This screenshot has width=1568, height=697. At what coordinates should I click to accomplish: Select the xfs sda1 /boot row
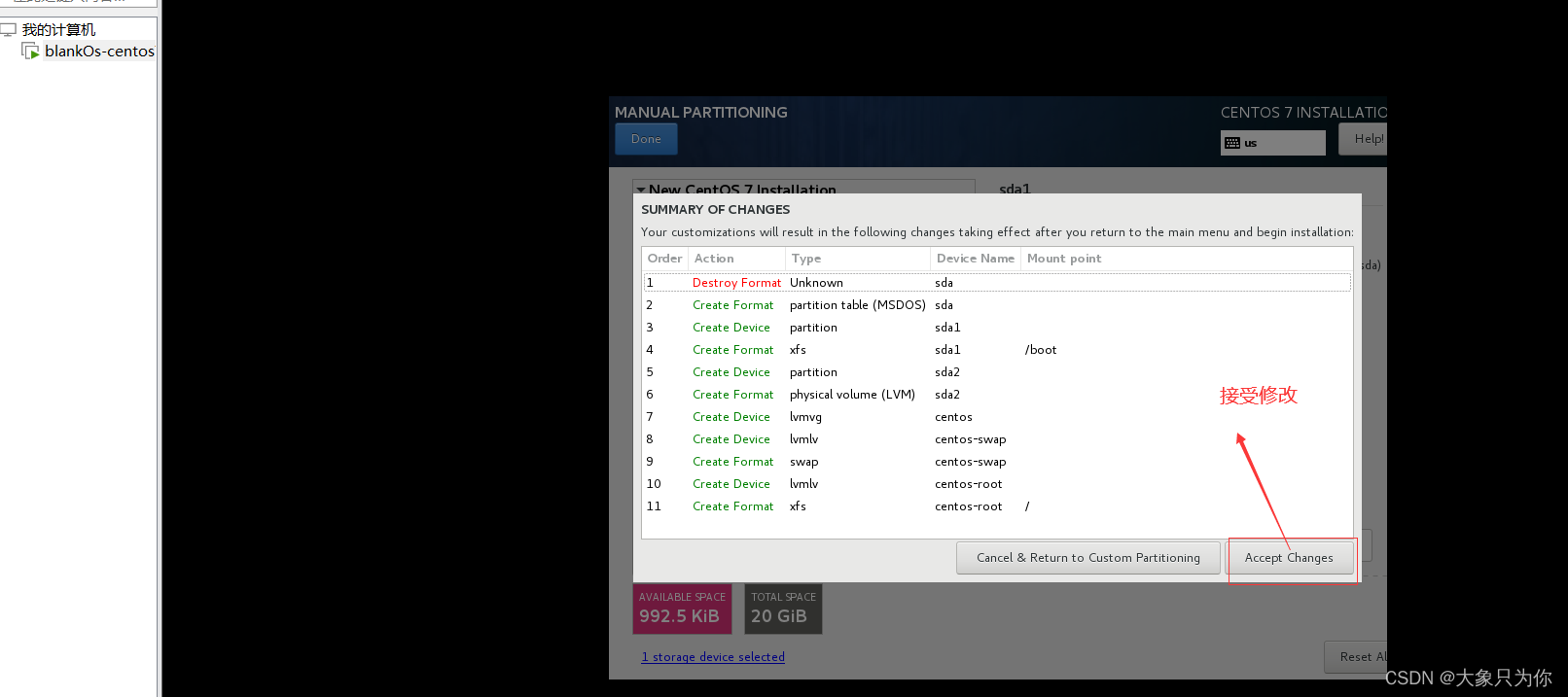[x=997, y=350]
